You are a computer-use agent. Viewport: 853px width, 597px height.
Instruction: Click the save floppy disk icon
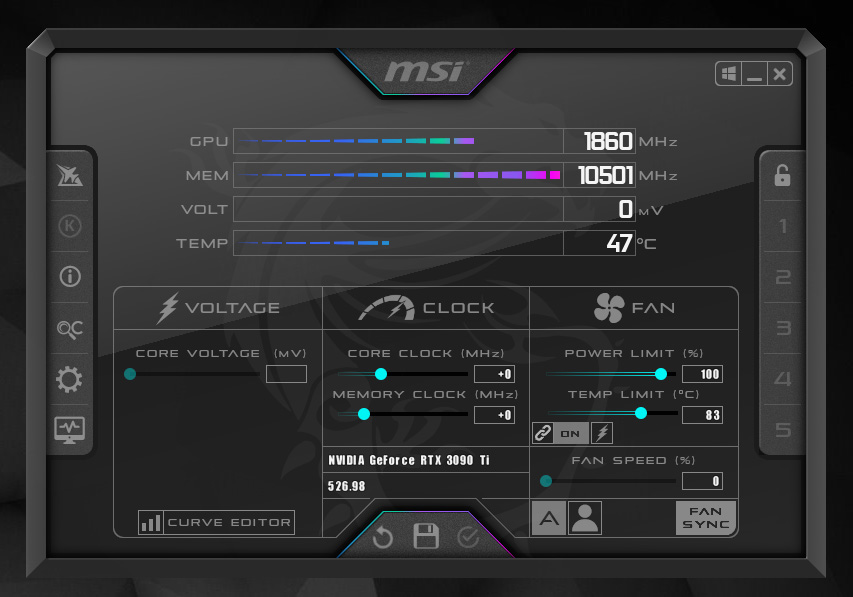(426, 536)
